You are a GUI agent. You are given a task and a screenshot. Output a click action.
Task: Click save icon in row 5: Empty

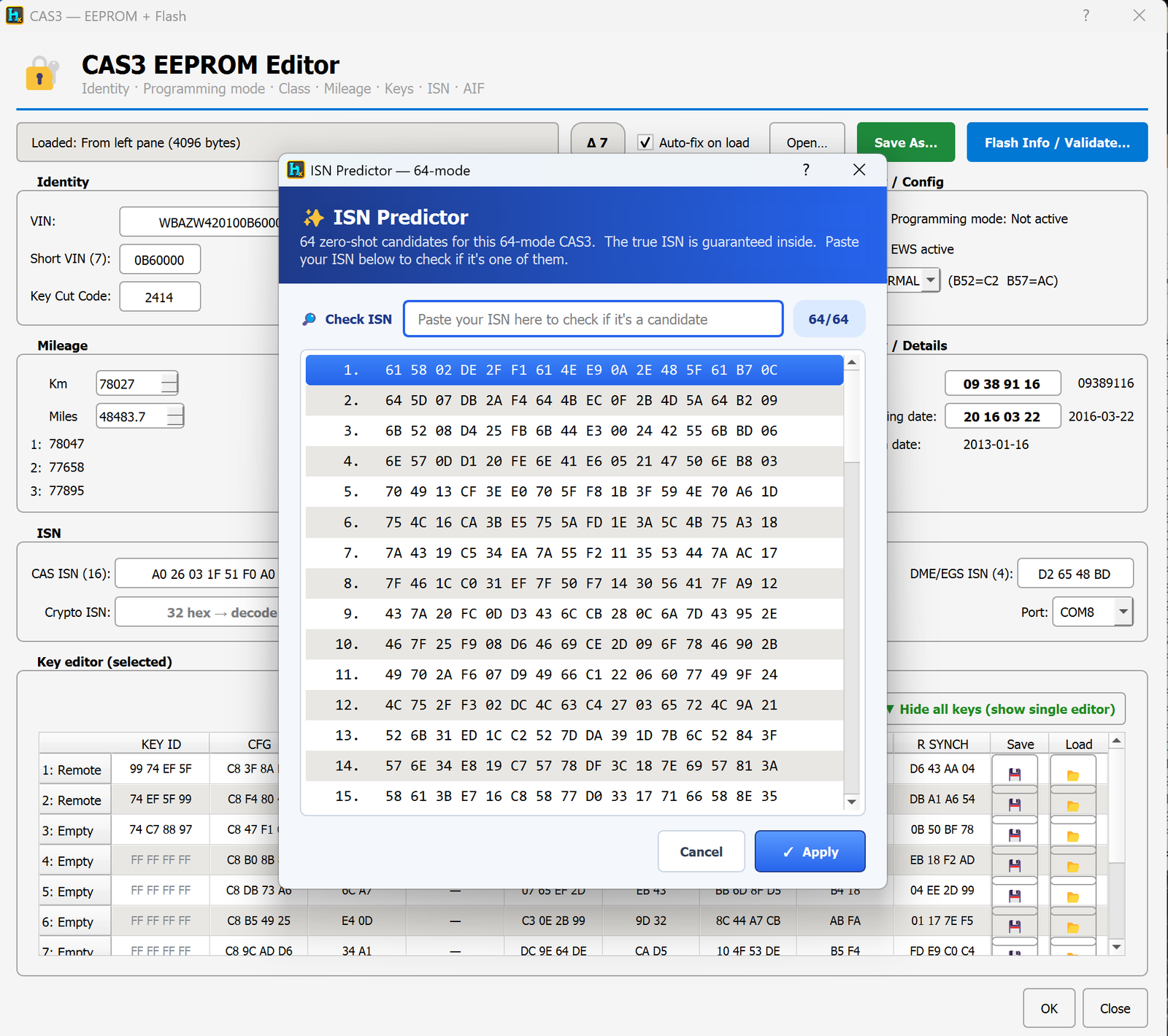click(1015, 896)
